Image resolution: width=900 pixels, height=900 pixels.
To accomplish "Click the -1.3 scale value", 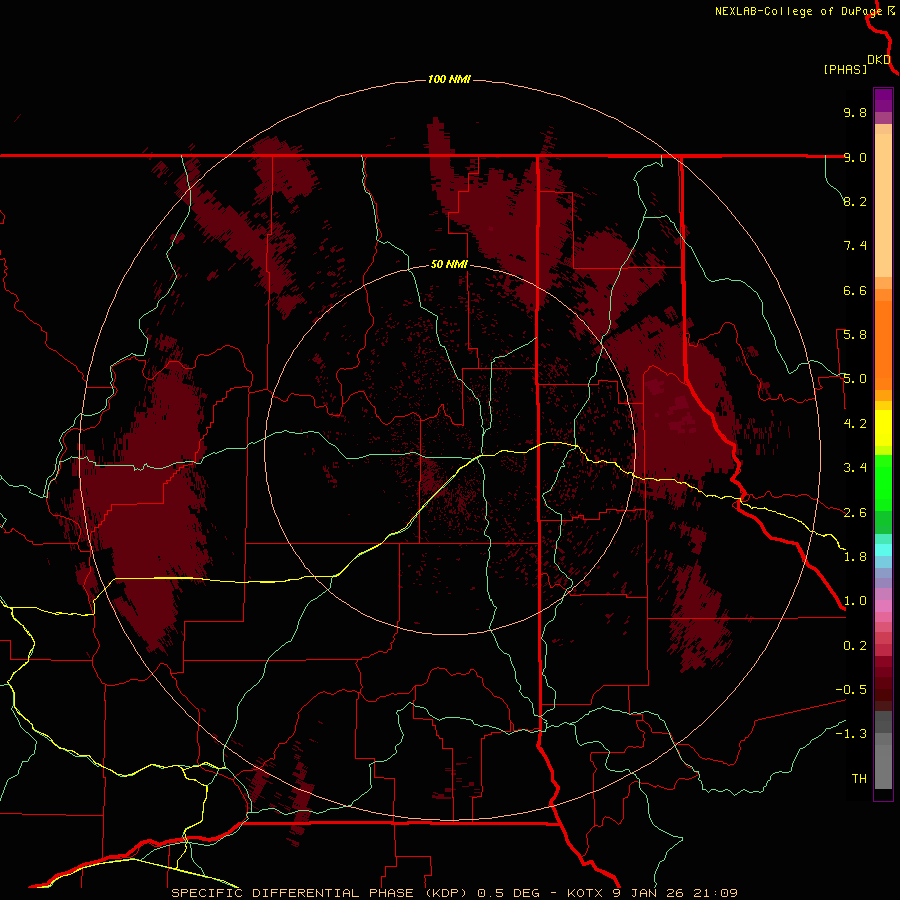I will [x=851, y=734].
